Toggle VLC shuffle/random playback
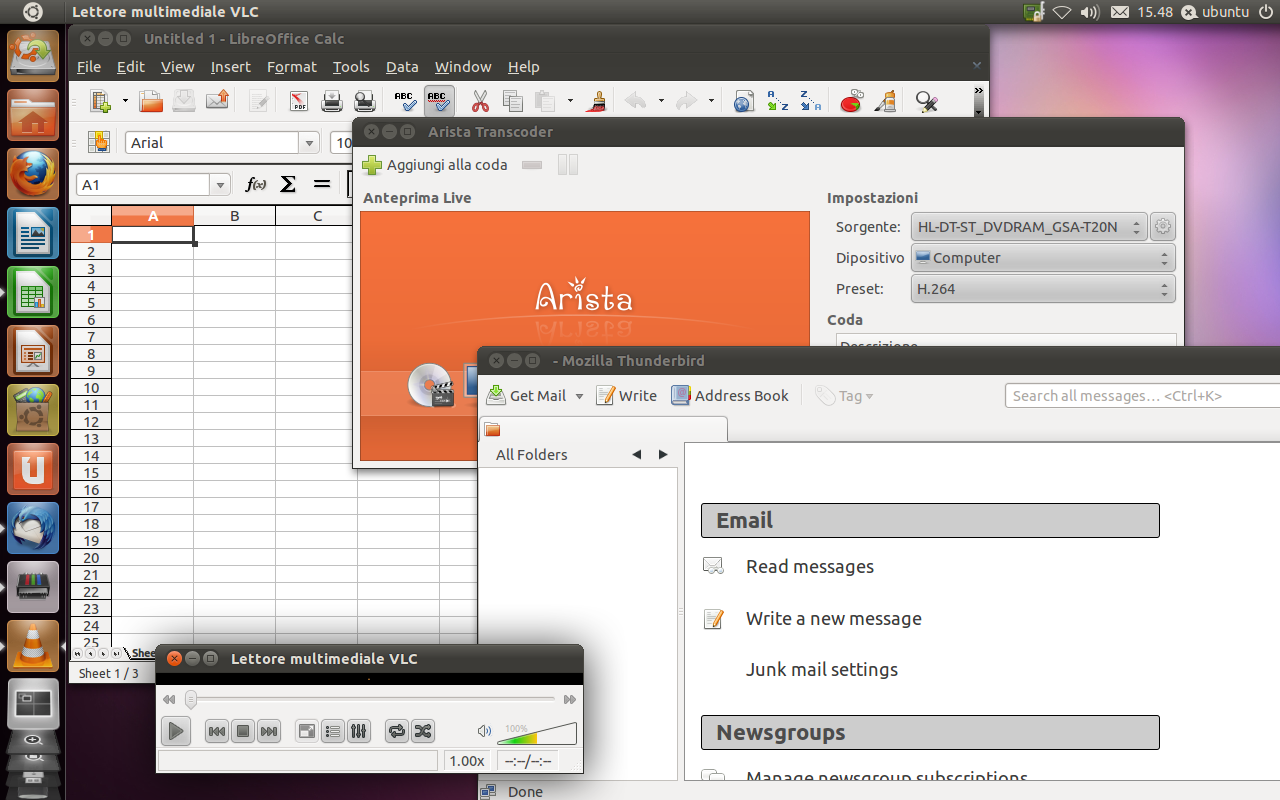This screenshot has width=1280, height=800. (x=423, y=731)
